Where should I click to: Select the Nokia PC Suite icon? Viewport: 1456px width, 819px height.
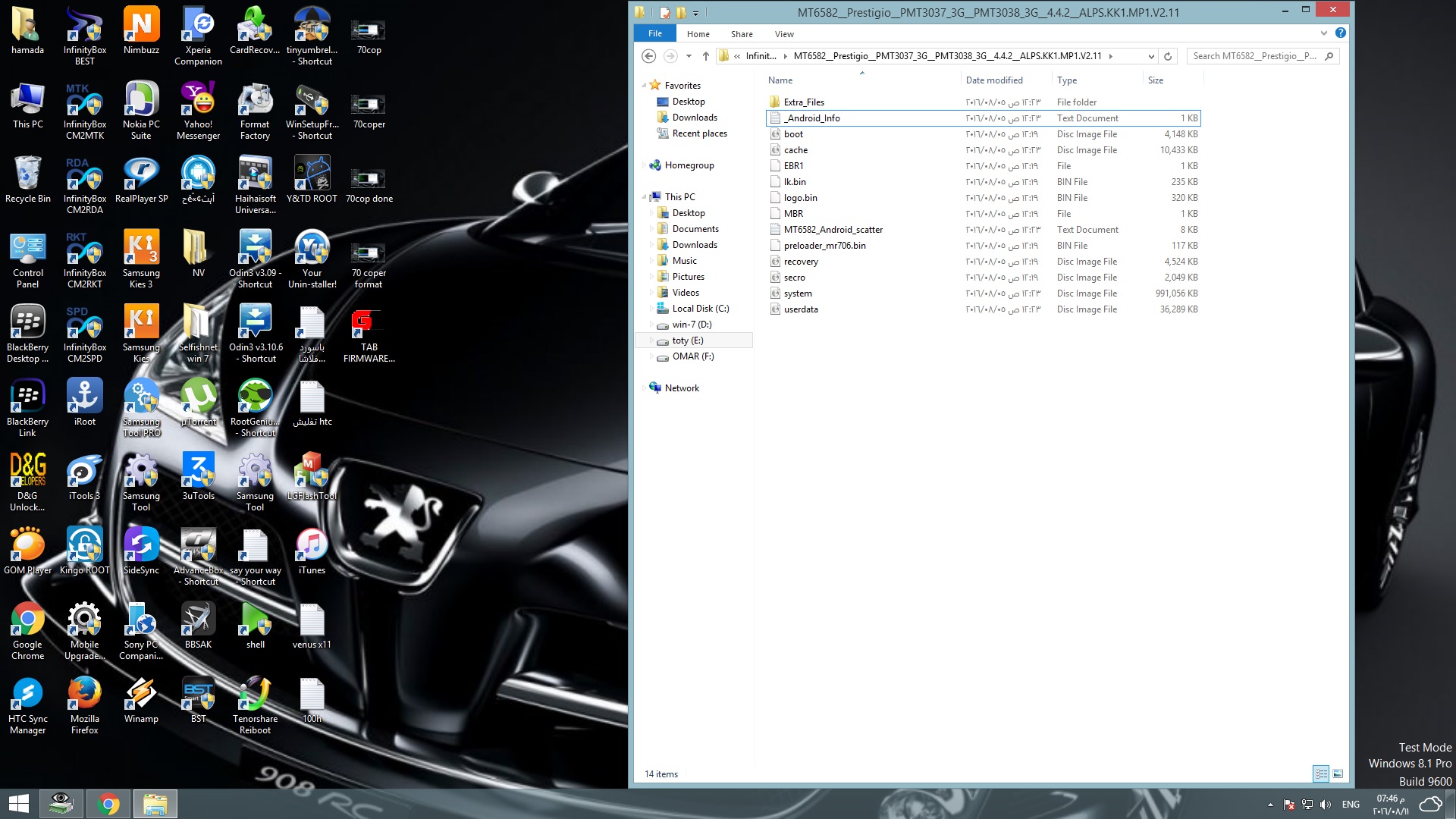pos(141,110)
